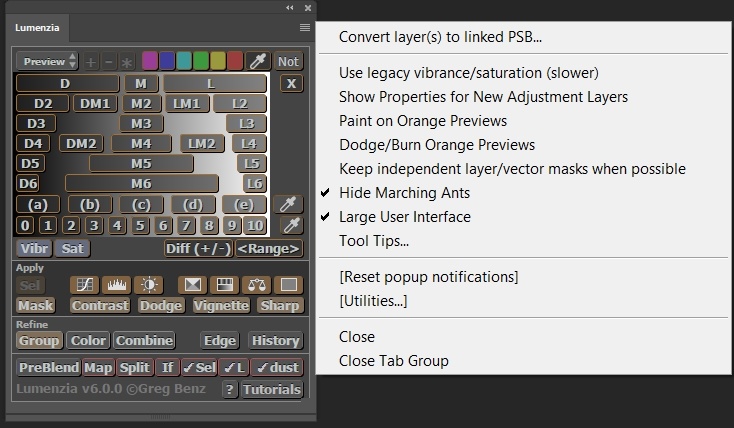Viewport: 734px width, 428px height.
Task: Click the green color swatch
Action: [x=201, y=61]
